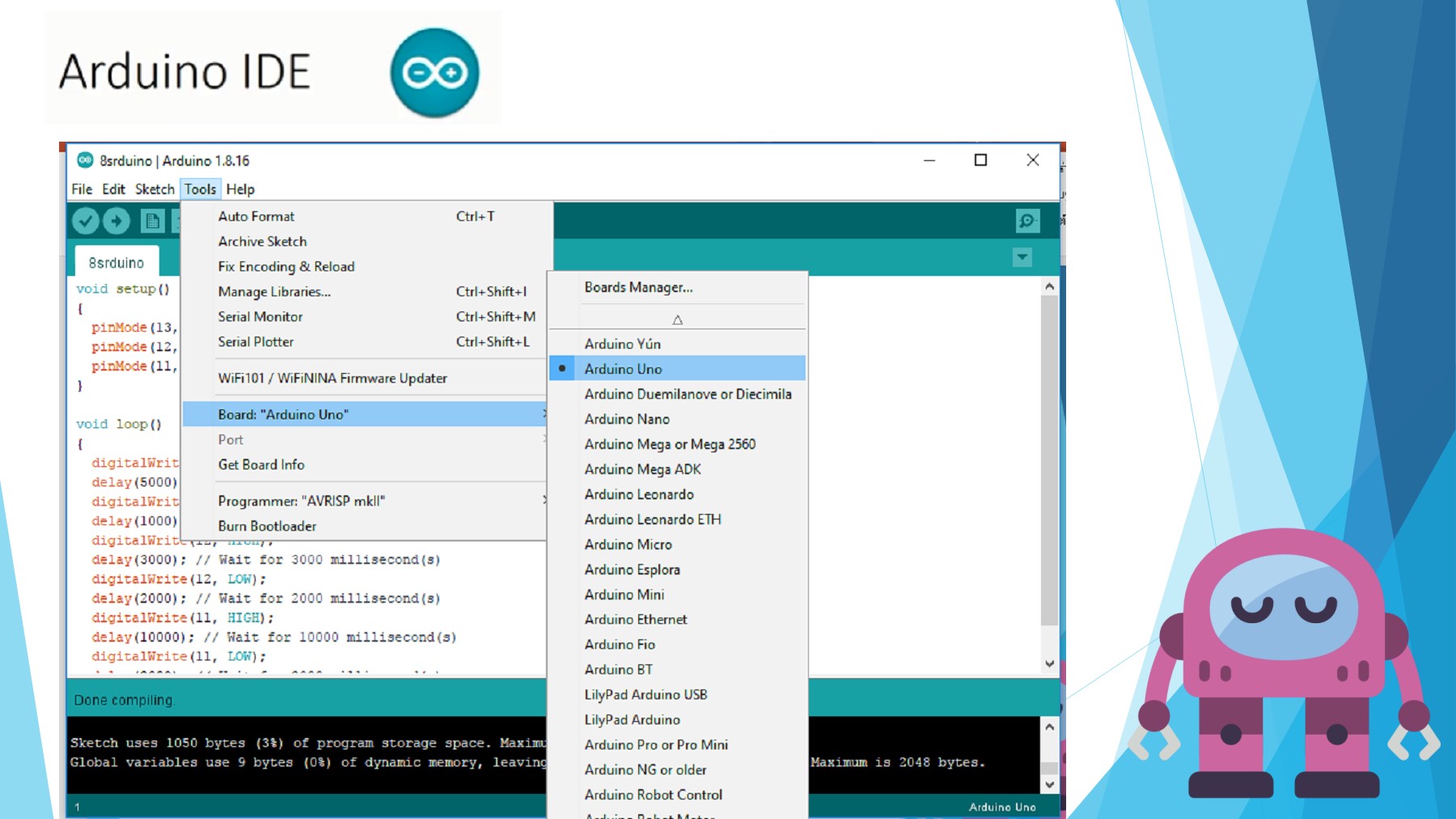The height and width of the screenshot is (819, 1456).
Task: Click the Verify sketch checkmark icon
Action: 87,219
